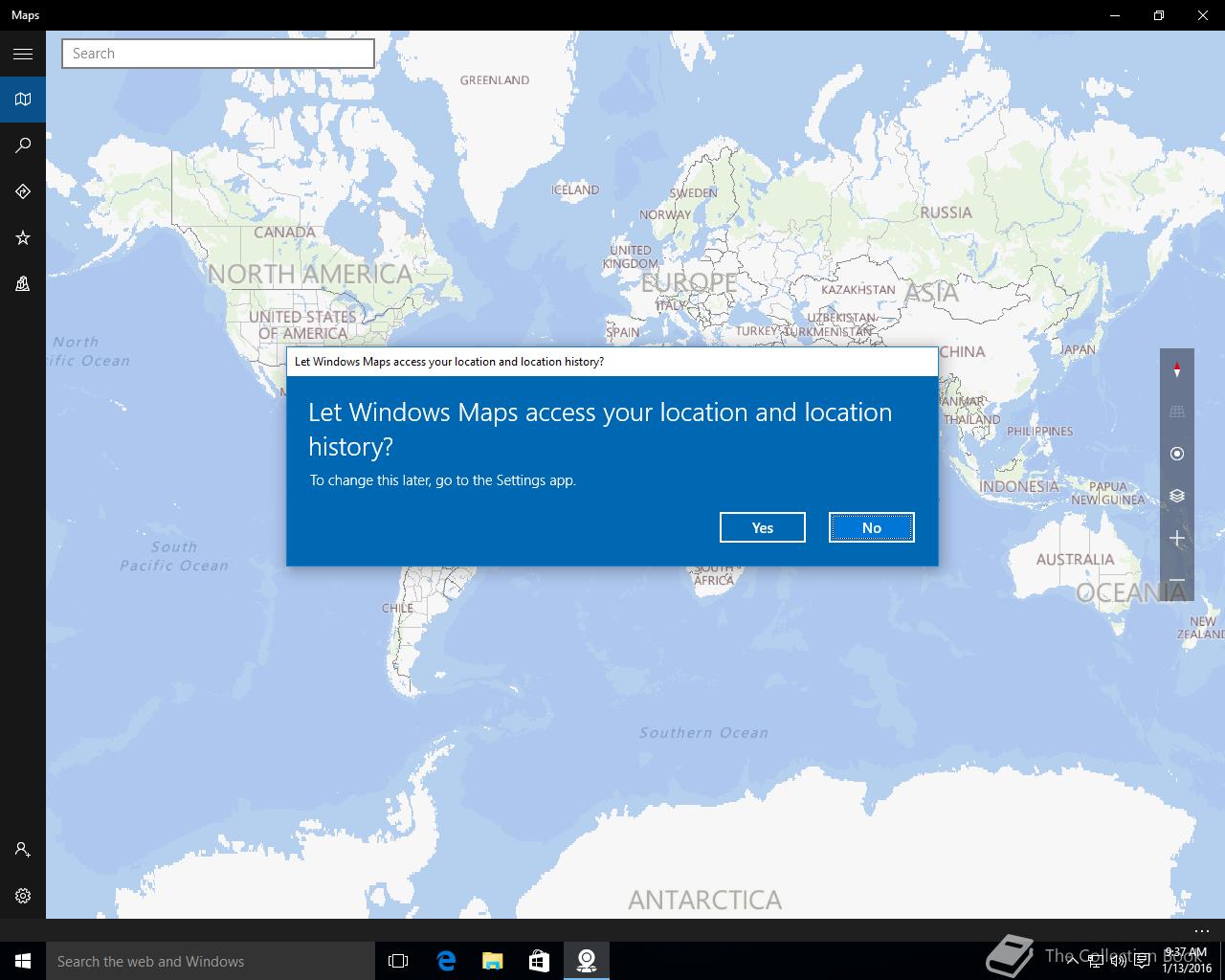Click the NORTH AMERICA map label

(x=310, y=274)
